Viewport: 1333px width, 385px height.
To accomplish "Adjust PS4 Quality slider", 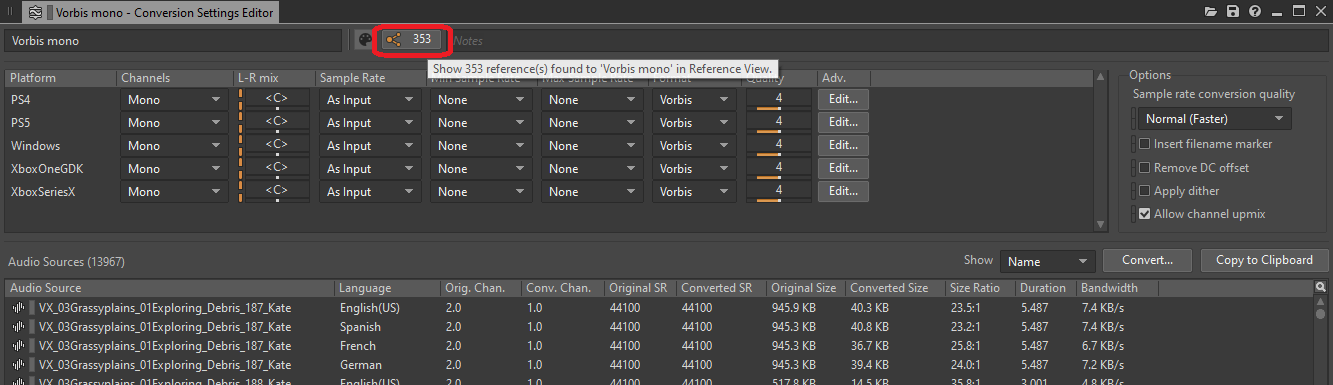I will [779, 99].
